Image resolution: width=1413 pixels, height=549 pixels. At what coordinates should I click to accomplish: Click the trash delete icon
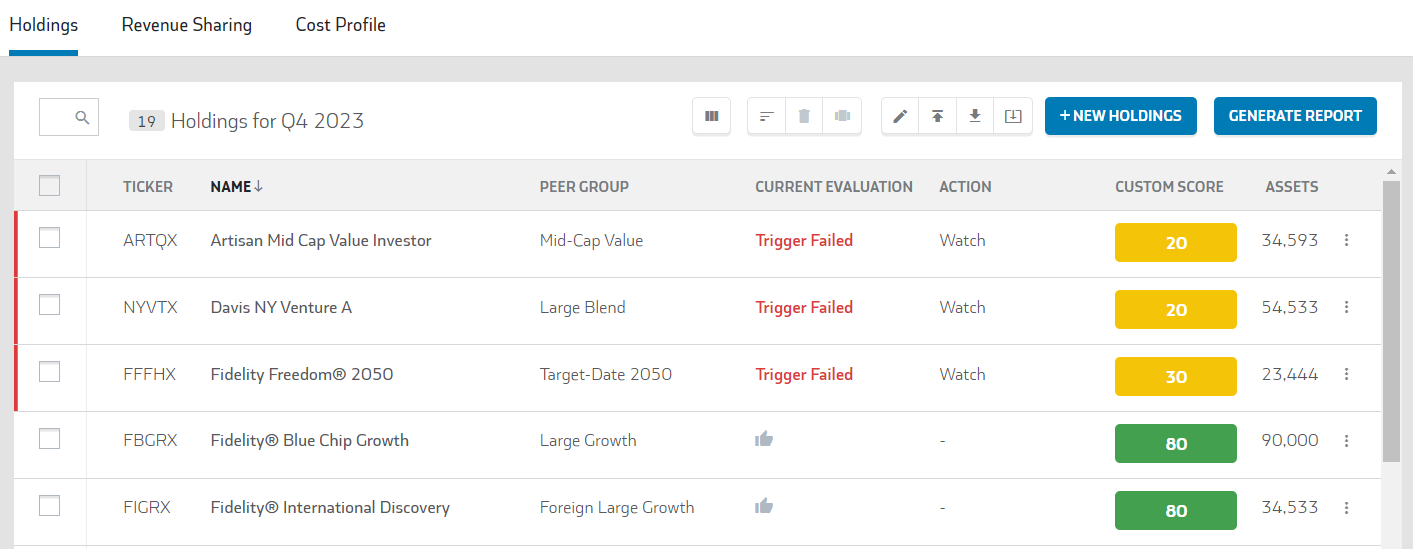(804, 116)
